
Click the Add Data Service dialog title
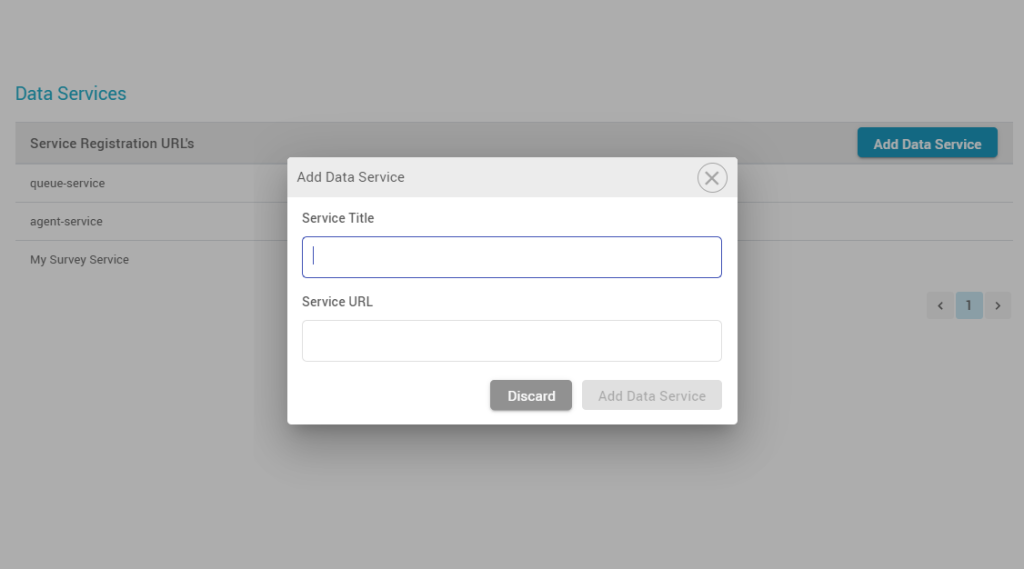point(351,177)
